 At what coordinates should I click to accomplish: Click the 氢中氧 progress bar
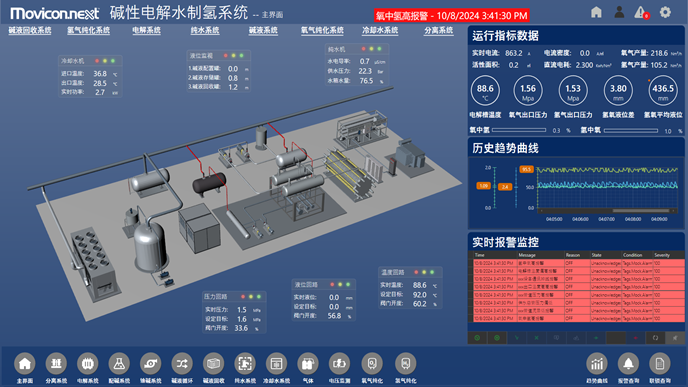631,130
